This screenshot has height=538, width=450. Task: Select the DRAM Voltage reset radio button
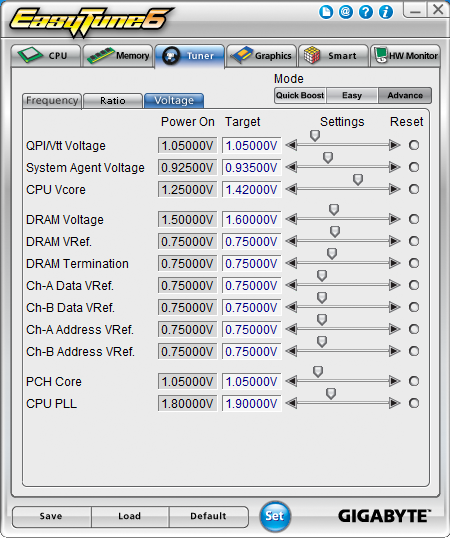(x=414, y=219)
